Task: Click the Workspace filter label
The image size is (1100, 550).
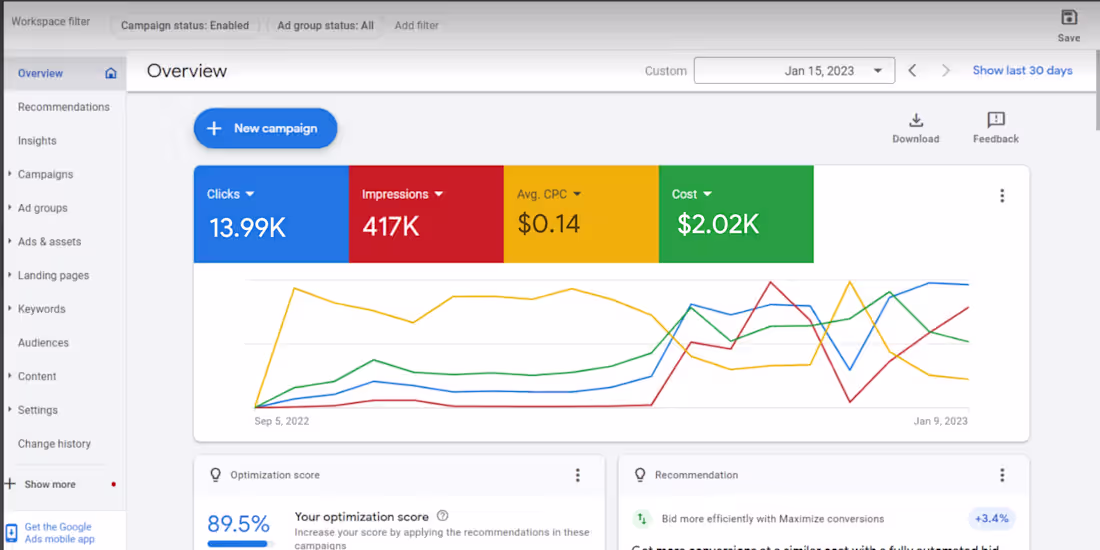Action: [x=51, y=21]
